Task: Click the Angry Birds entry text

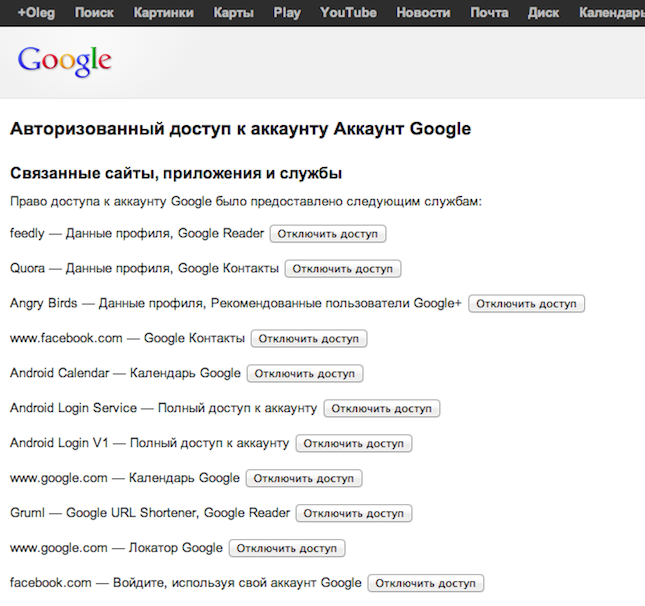Action: (236, 303)
